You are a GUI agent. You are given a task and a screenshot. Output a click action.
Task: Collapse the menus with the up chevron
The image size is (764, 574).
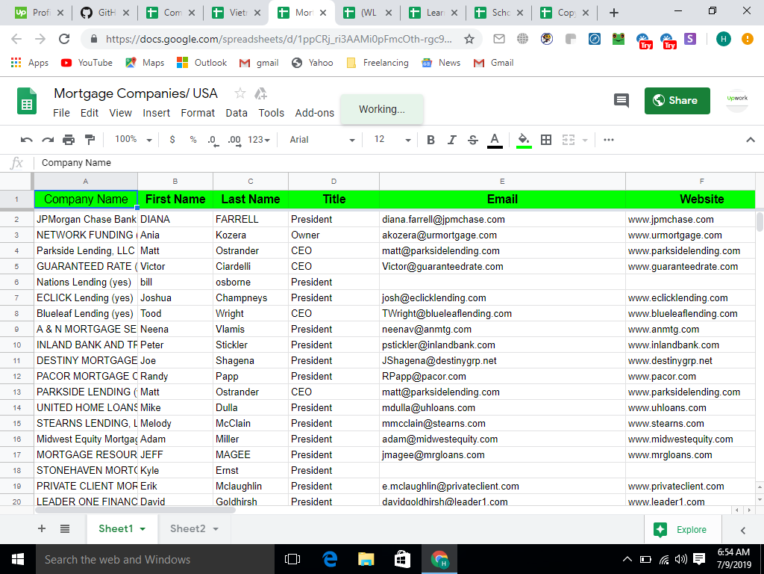750,140
